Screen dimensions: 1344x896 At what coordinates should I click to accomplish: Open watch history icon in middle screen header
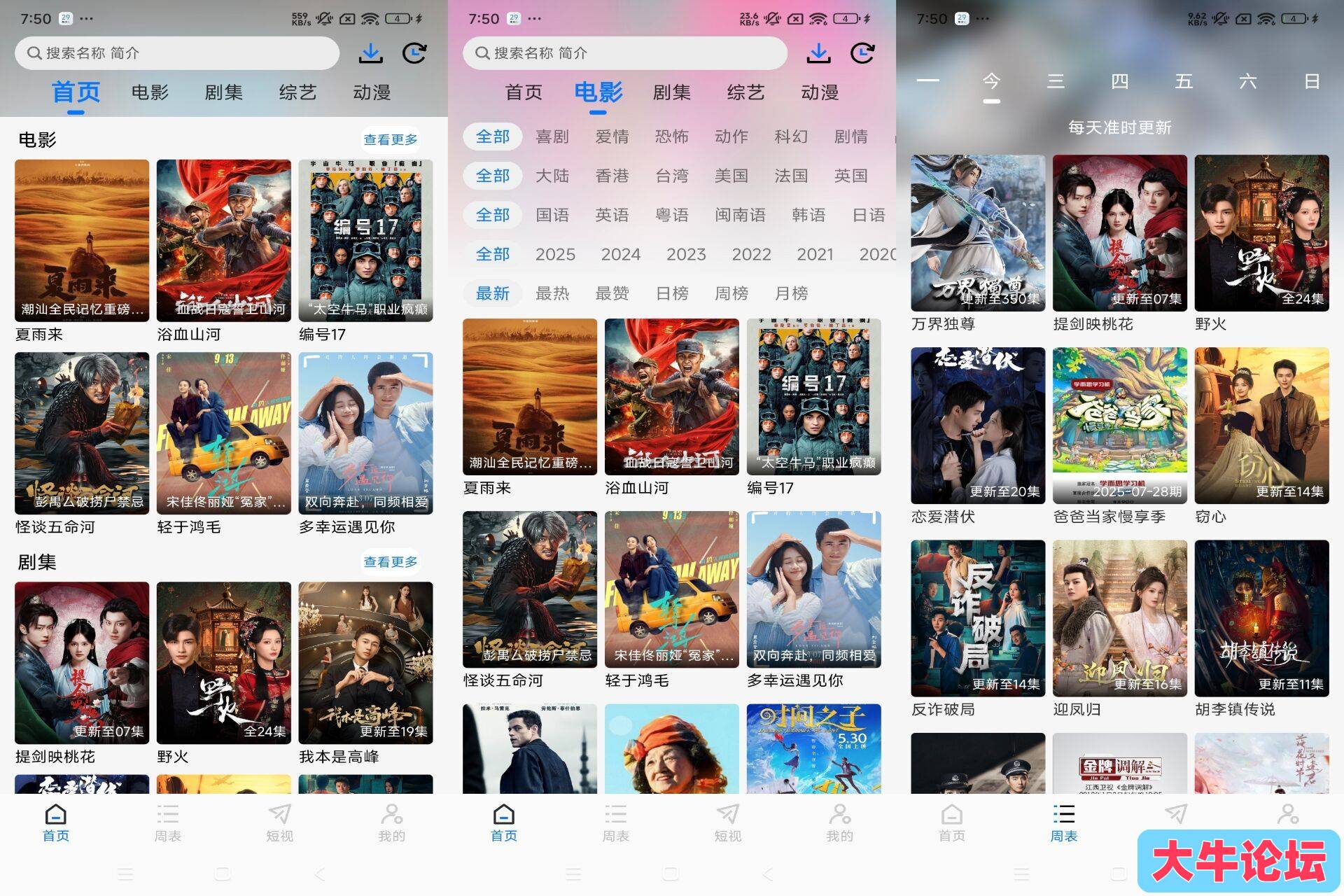tap(862, 53)
